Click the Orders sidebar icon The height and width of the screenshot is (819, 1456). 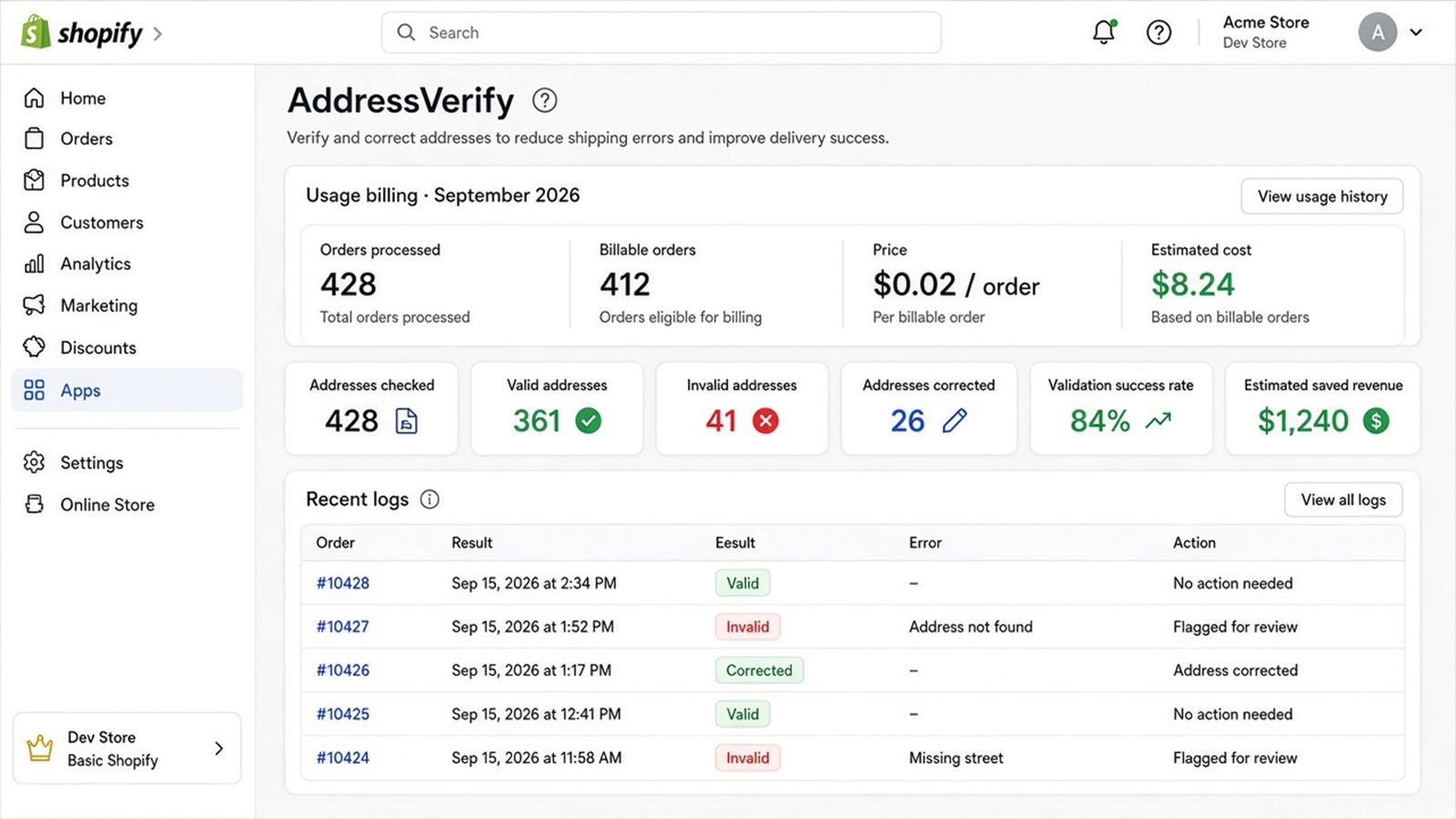35,138
